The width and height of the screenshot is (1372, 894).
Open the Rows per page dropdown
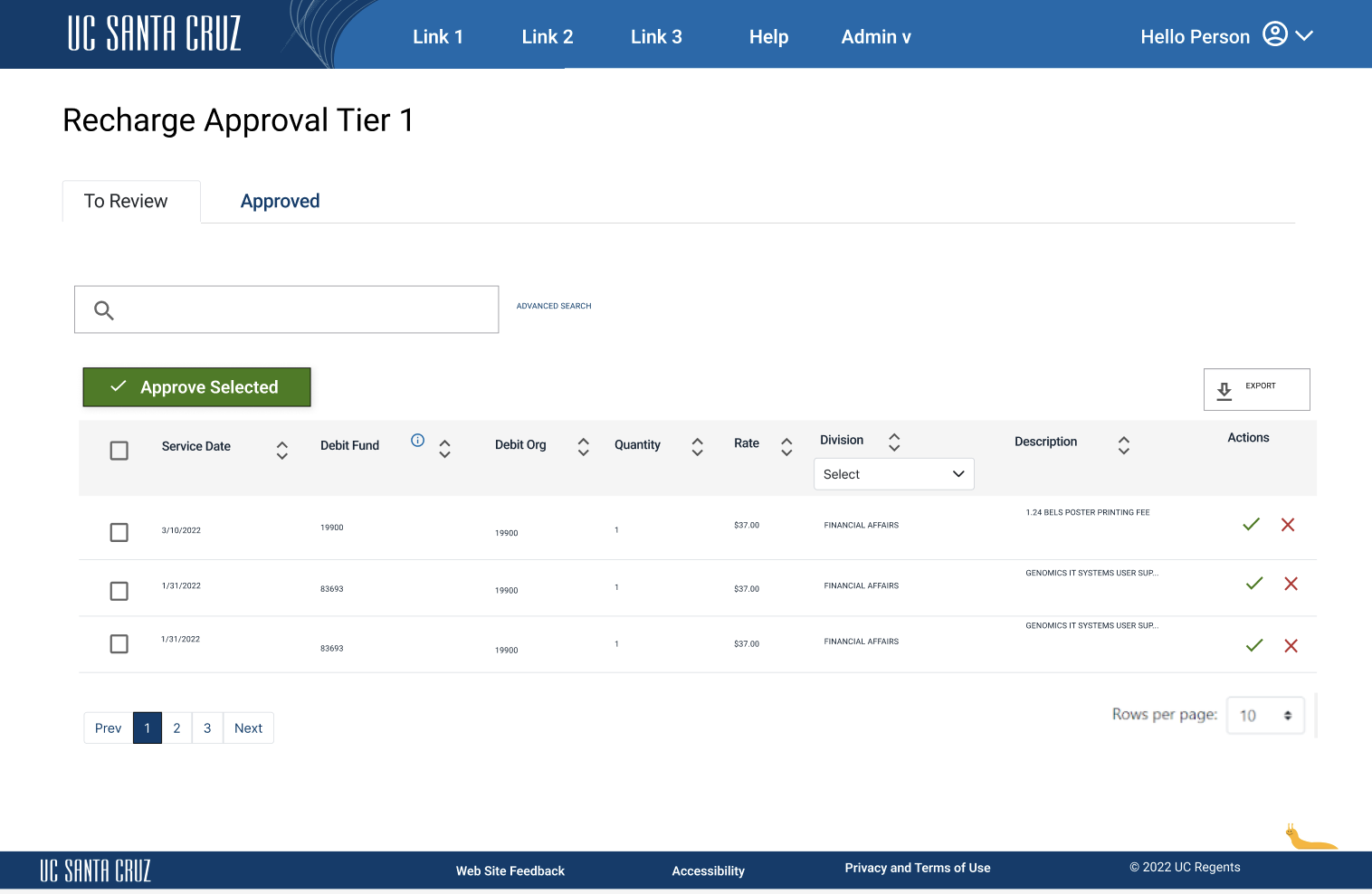click(1265, 715)
